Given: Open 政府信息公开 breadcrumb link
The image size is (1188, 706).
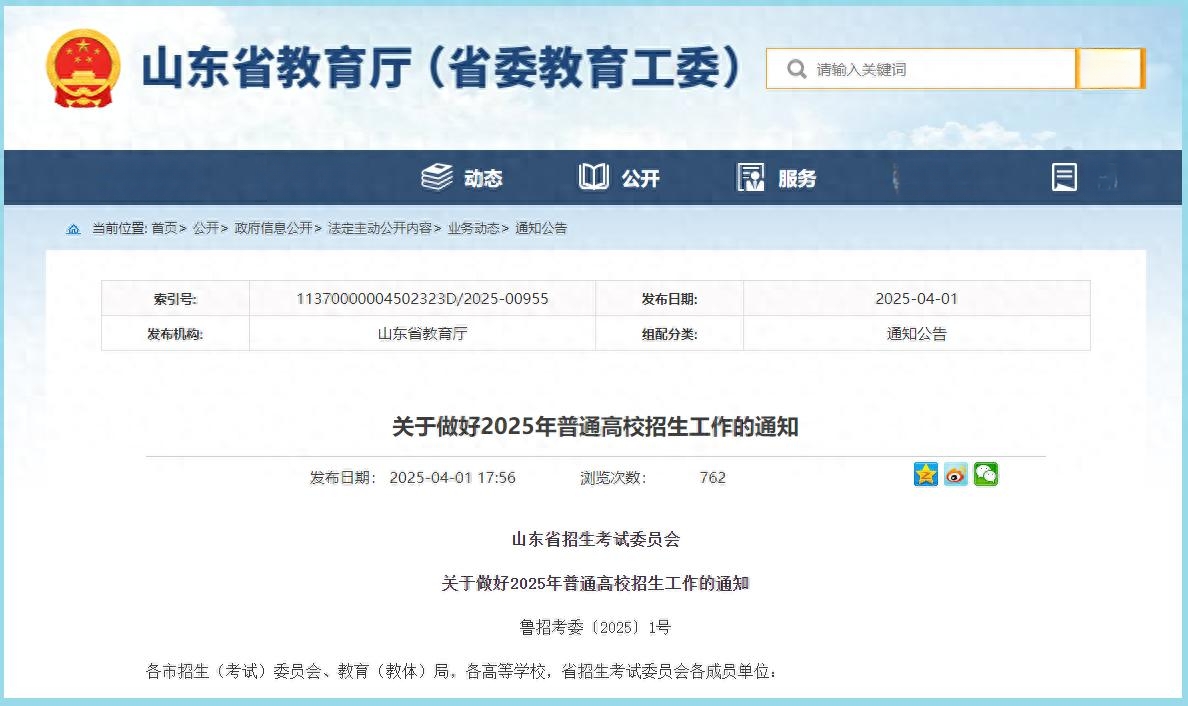Looking at the screenshot, I should point(274,228).
